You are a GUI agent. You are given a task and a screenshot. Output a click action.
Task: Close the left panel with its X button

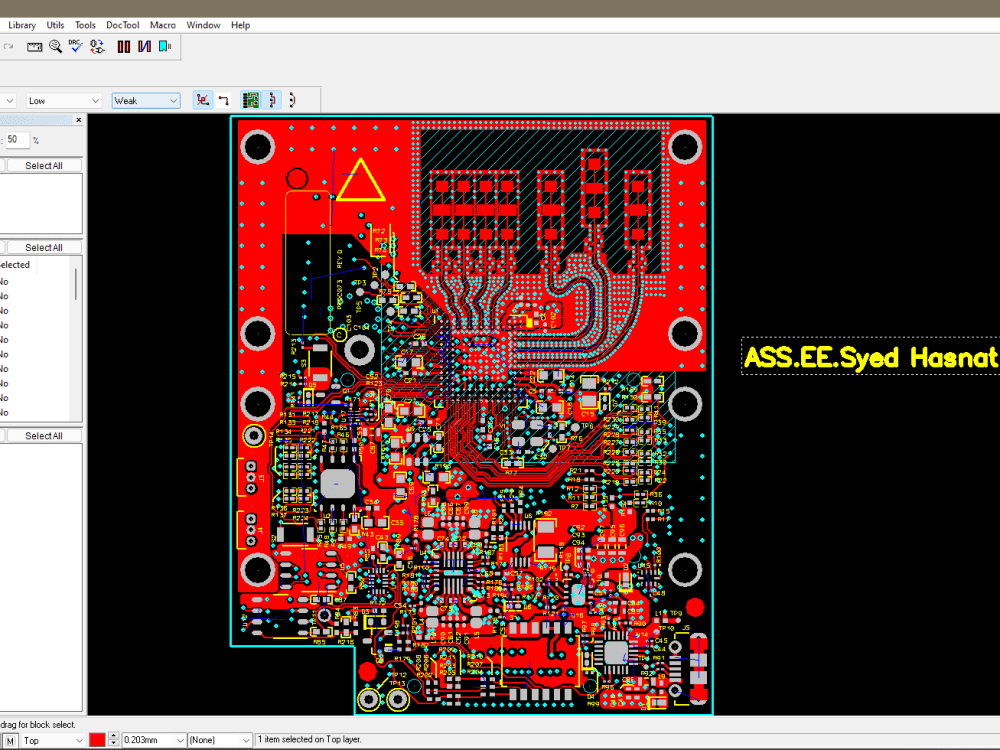[x=77, y=119]
